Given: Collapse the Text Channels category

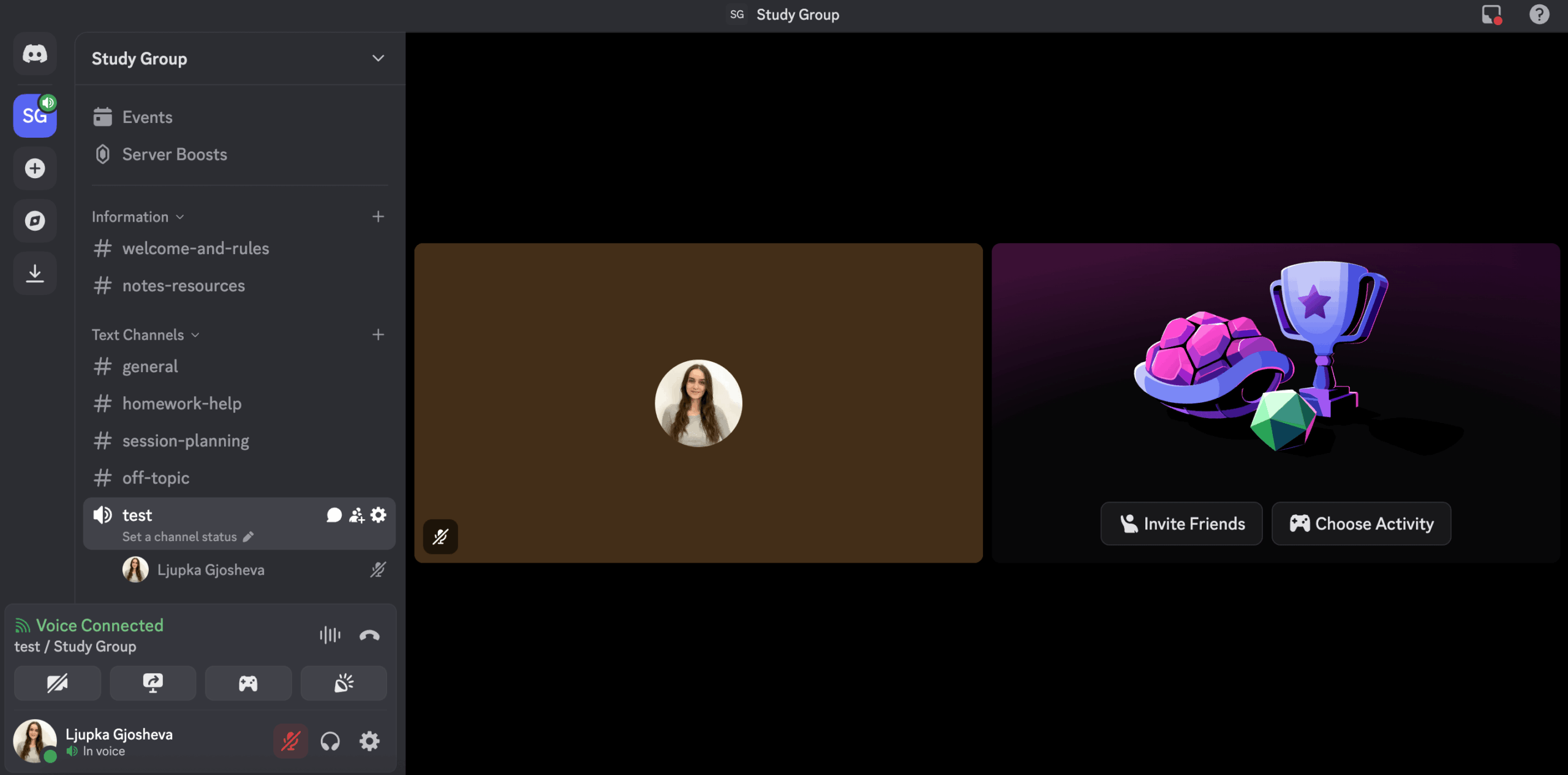Looking at the screenshot, I should pos(146,335).
